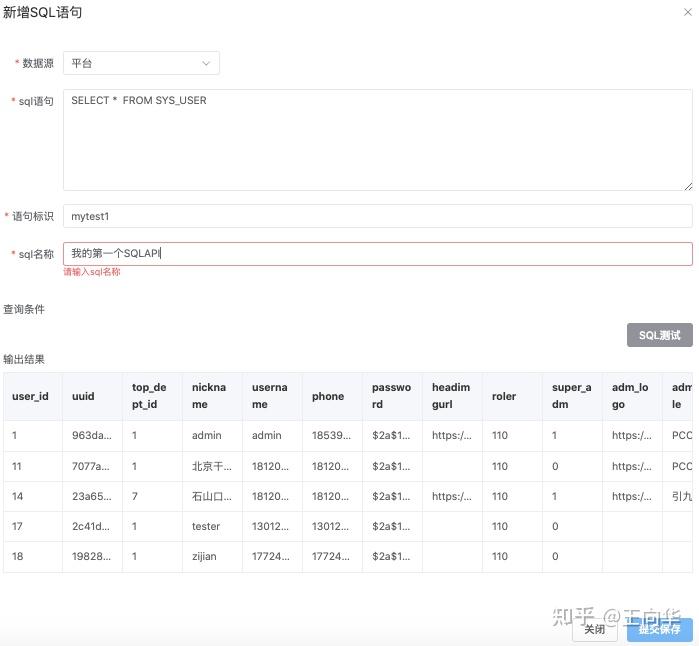Click the 输出结果 section label
Screen dimensions: 699x646
point(24,359)
